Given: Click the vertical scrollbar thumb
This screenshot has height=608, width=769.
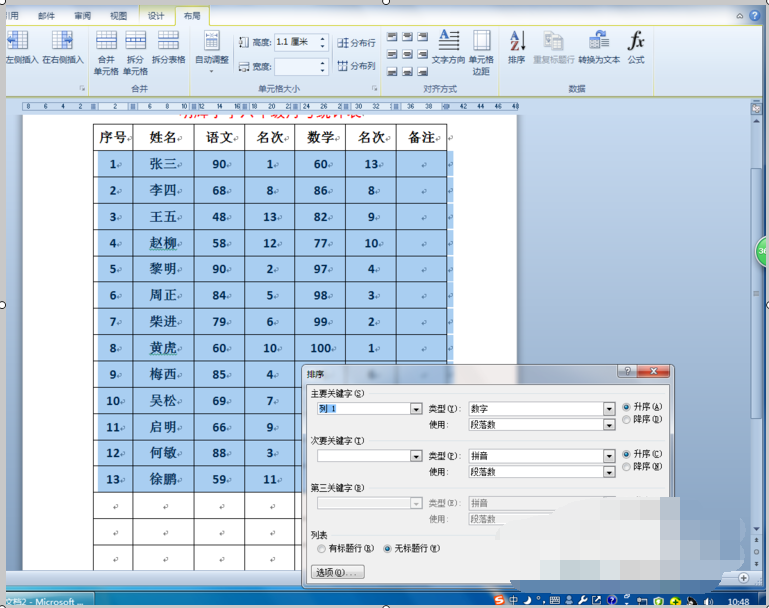Looking at the screenshot, I should click(x=756, y=292).
